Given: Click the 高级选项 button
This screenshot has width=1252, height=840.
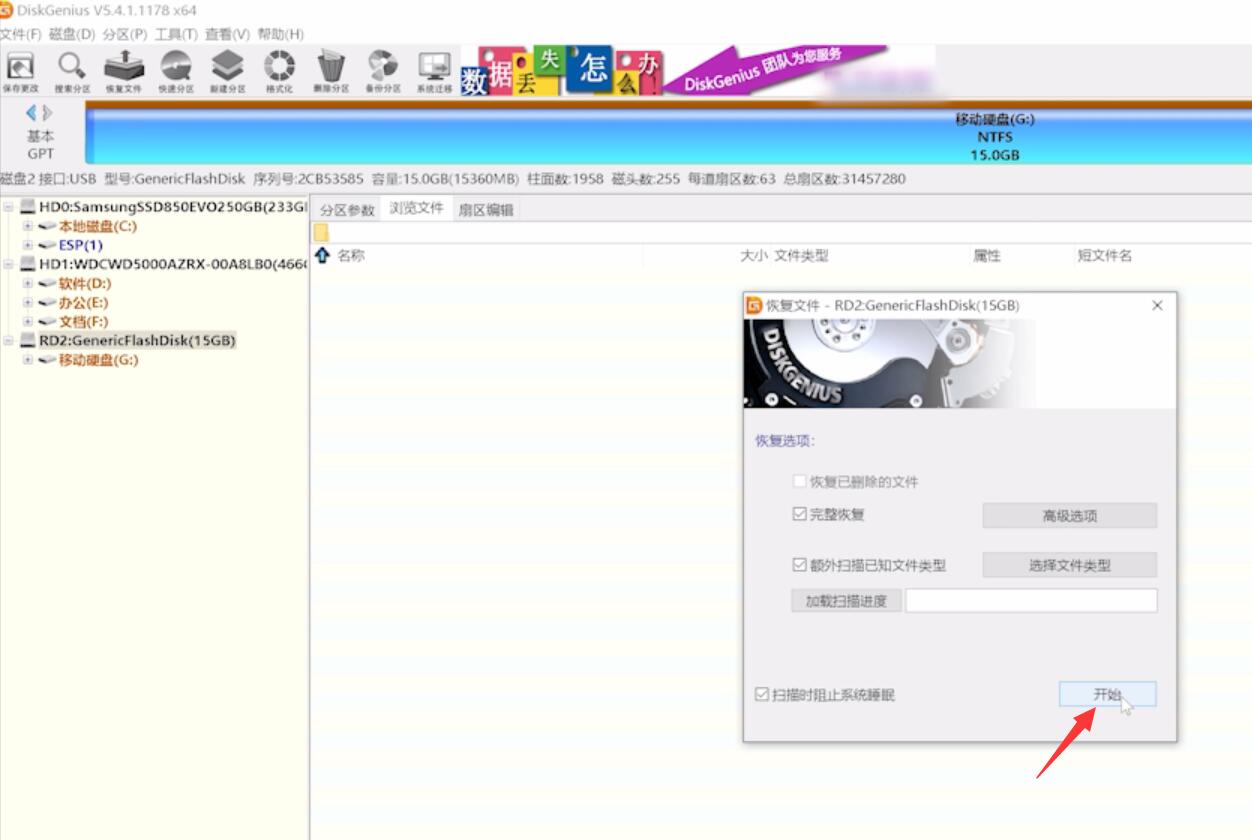Looking at the screenshot, I should click(x=1070, y=516).
